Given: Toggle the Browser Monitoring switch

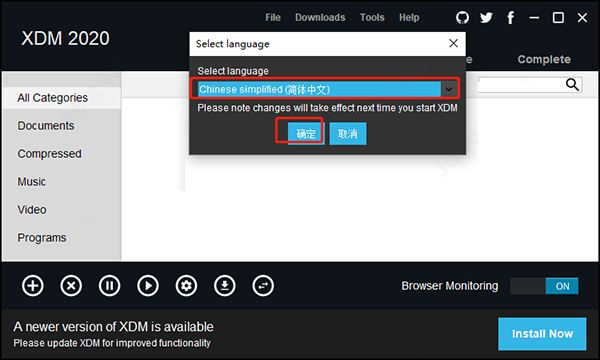Looking at the screenshot, I should (544, 286).
